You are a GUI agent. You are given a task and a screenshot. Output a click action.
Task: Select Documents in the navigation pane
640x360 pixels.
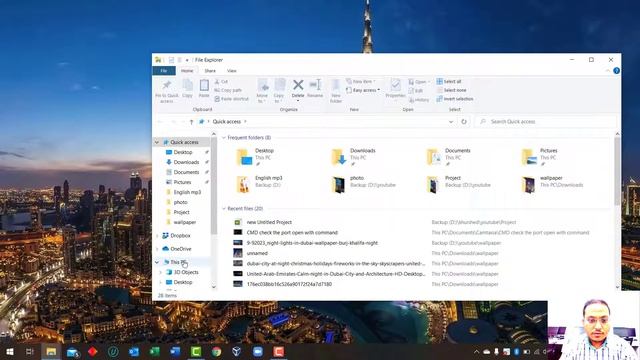pyautogui.click(x=186, y=172)
